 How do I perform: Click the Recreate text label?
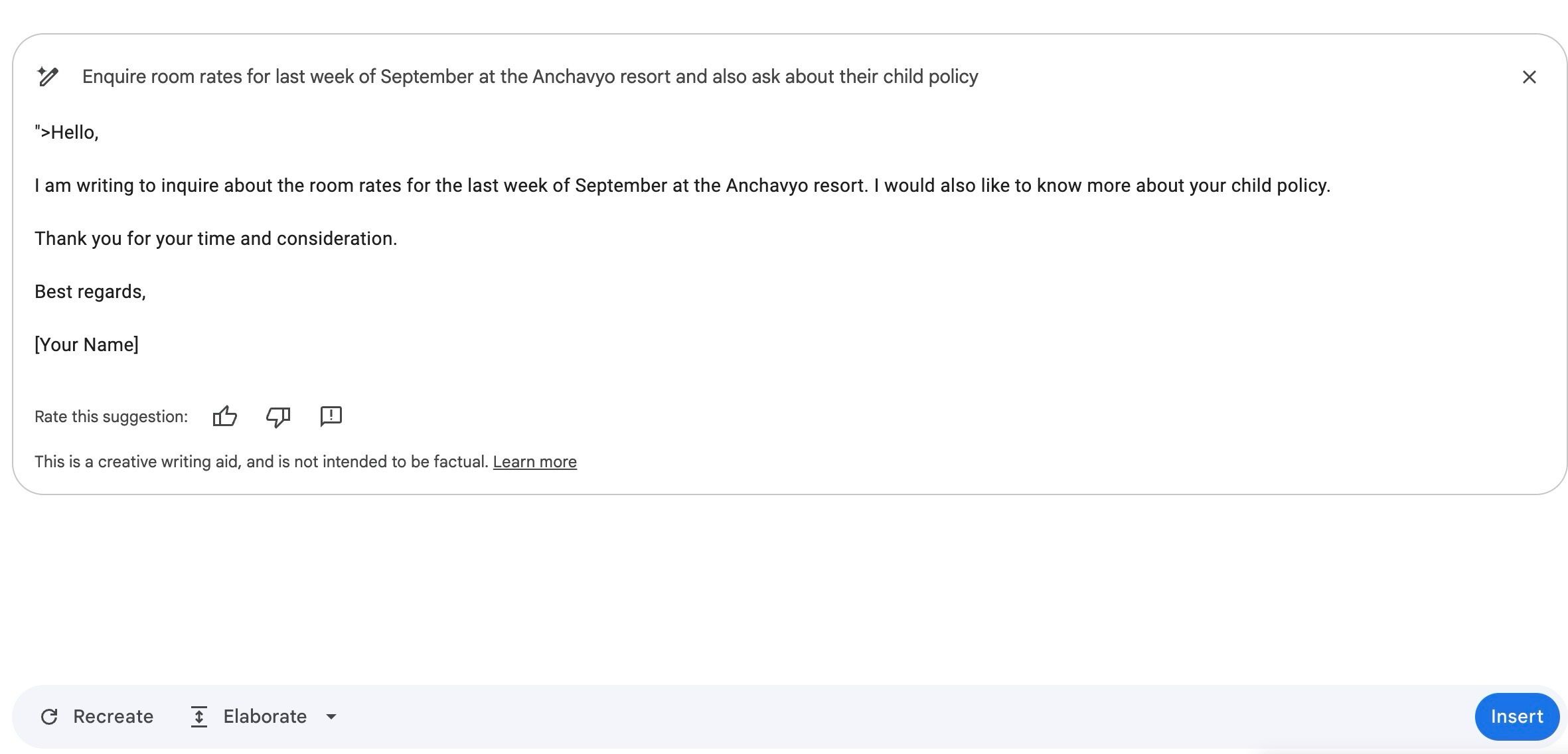coord(113,717)
